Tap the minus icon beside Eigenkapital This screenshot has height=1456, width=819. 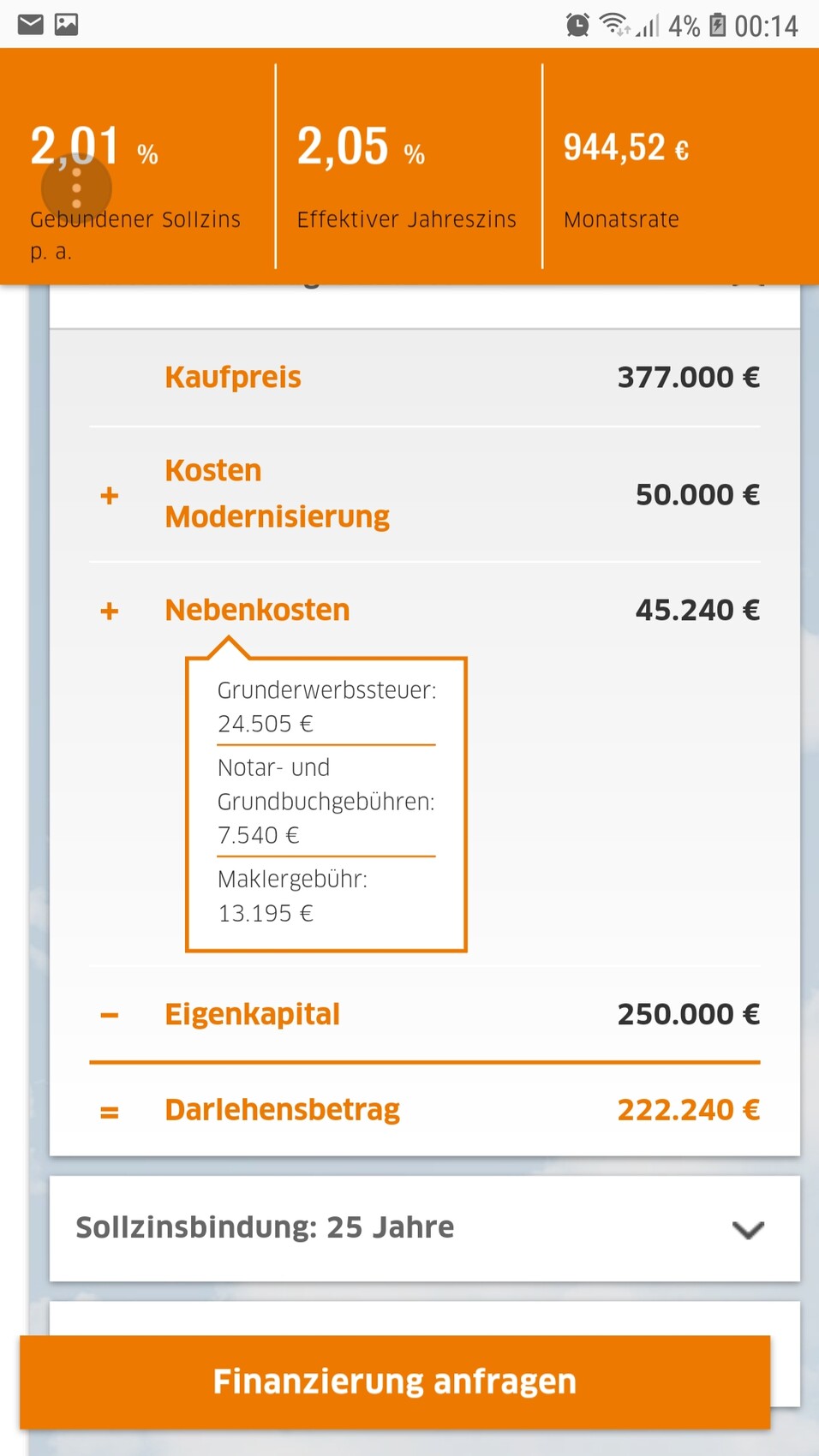(110, 1015)
